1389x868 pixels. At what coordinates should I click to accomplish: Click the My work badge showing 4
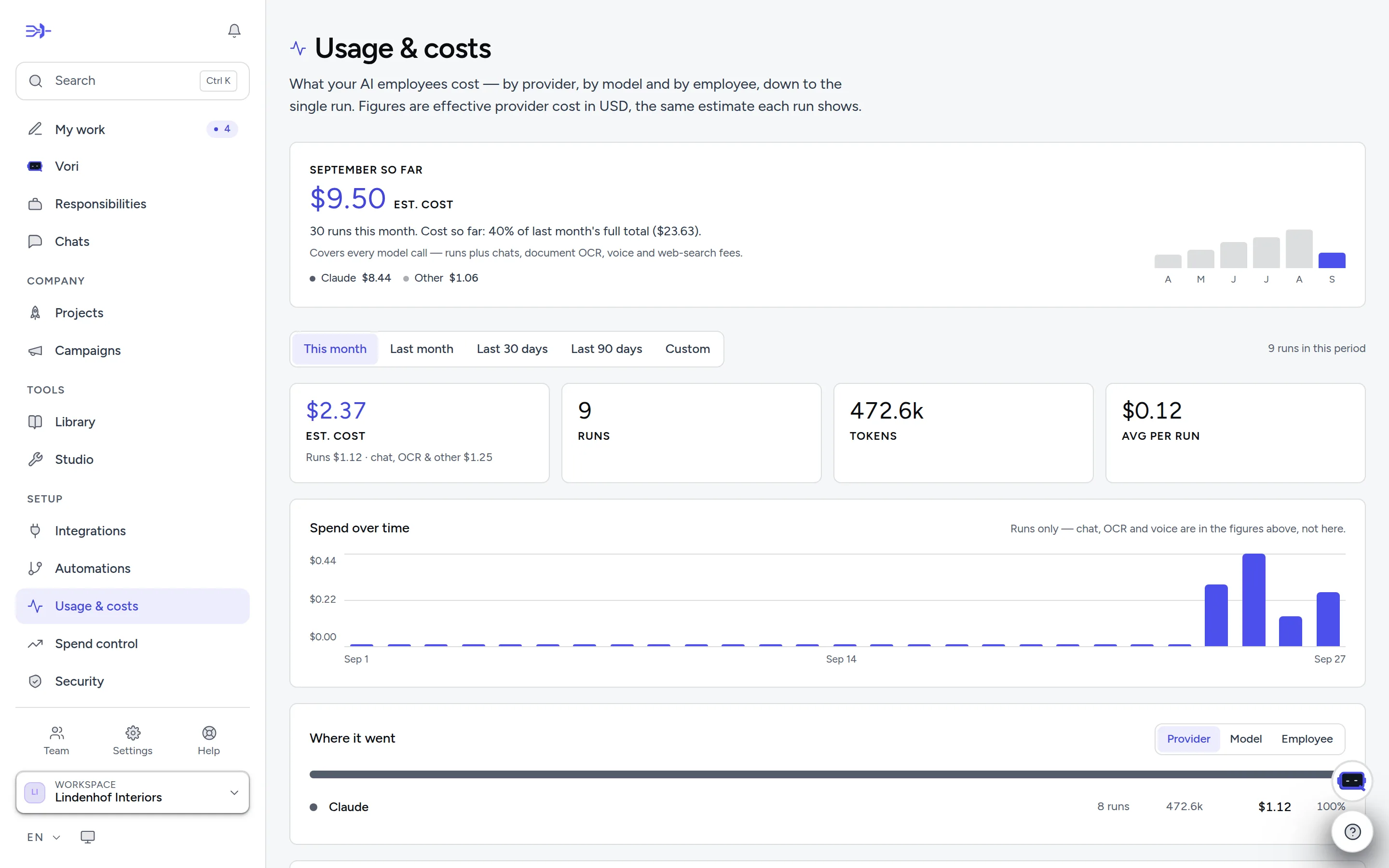point(222,129)
